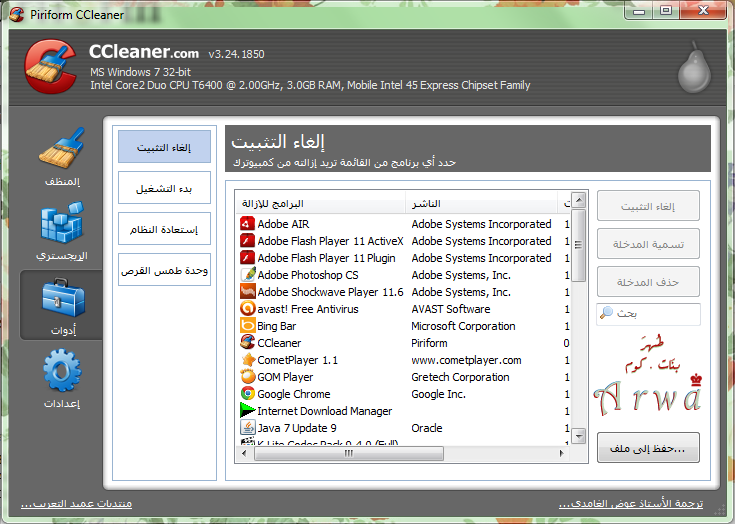The image size is (735, 524).
Task: Select Internet Download Manager entry
Action: click(x=324, y=411)
